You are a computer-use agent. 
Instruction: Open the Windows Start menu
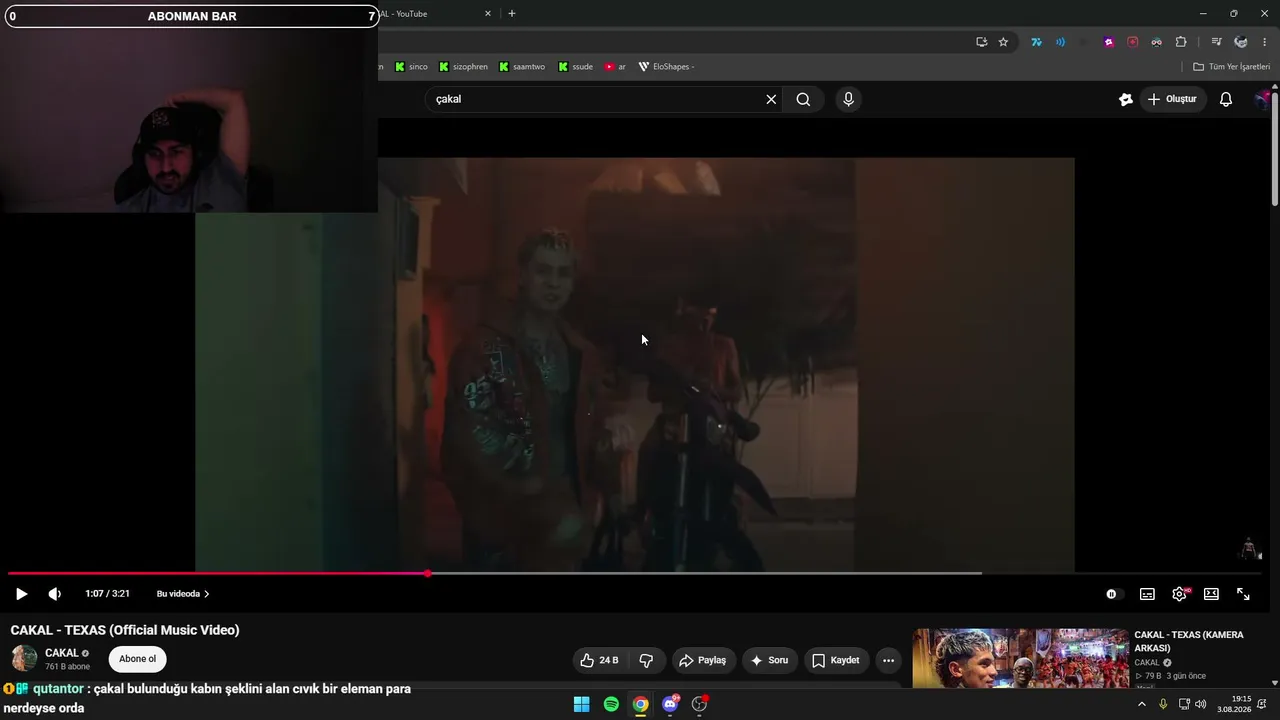pyautogui.click(x=581, y=704)
